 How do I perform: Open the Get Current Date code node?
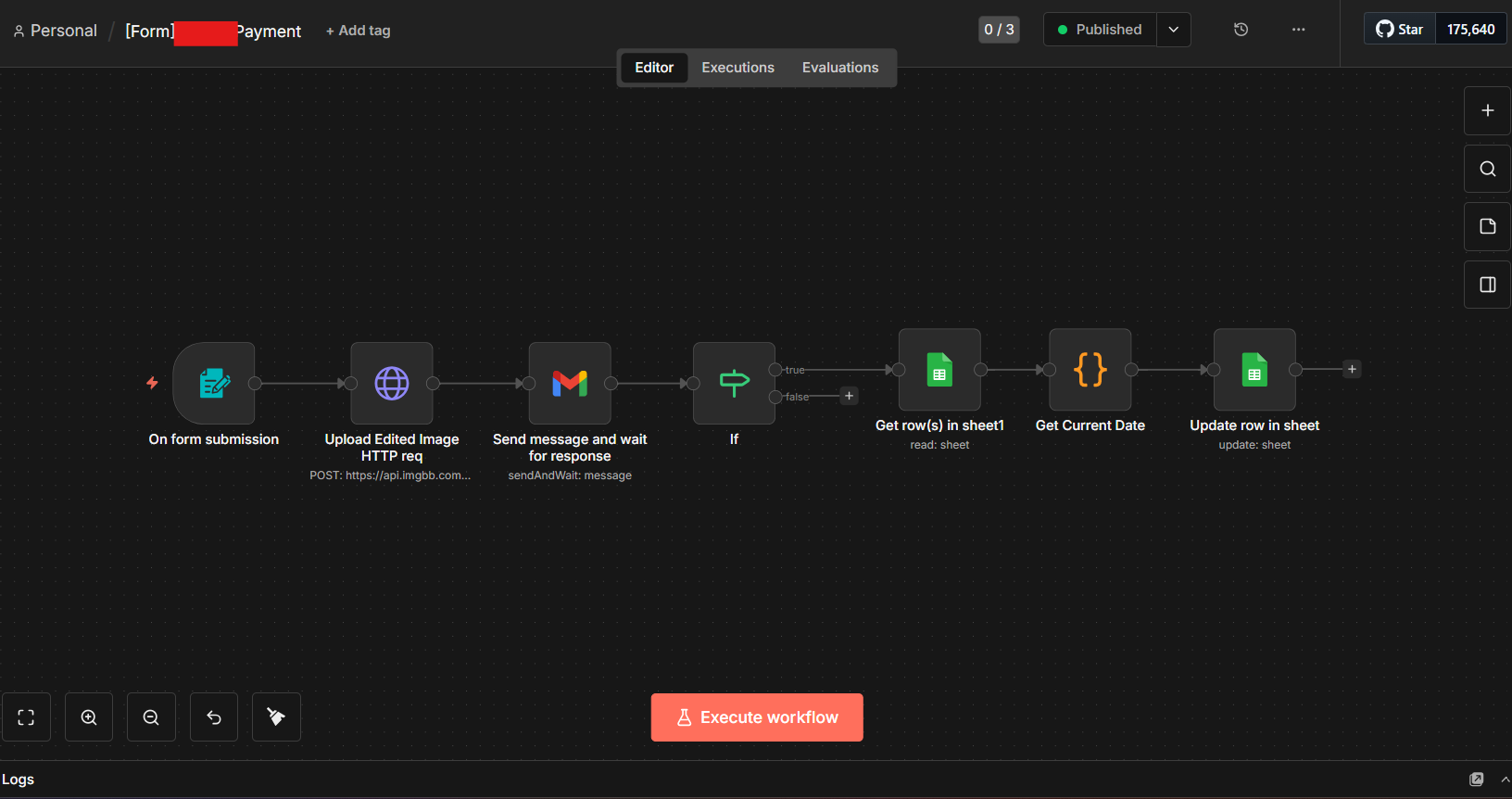[x=1090, y=369]
